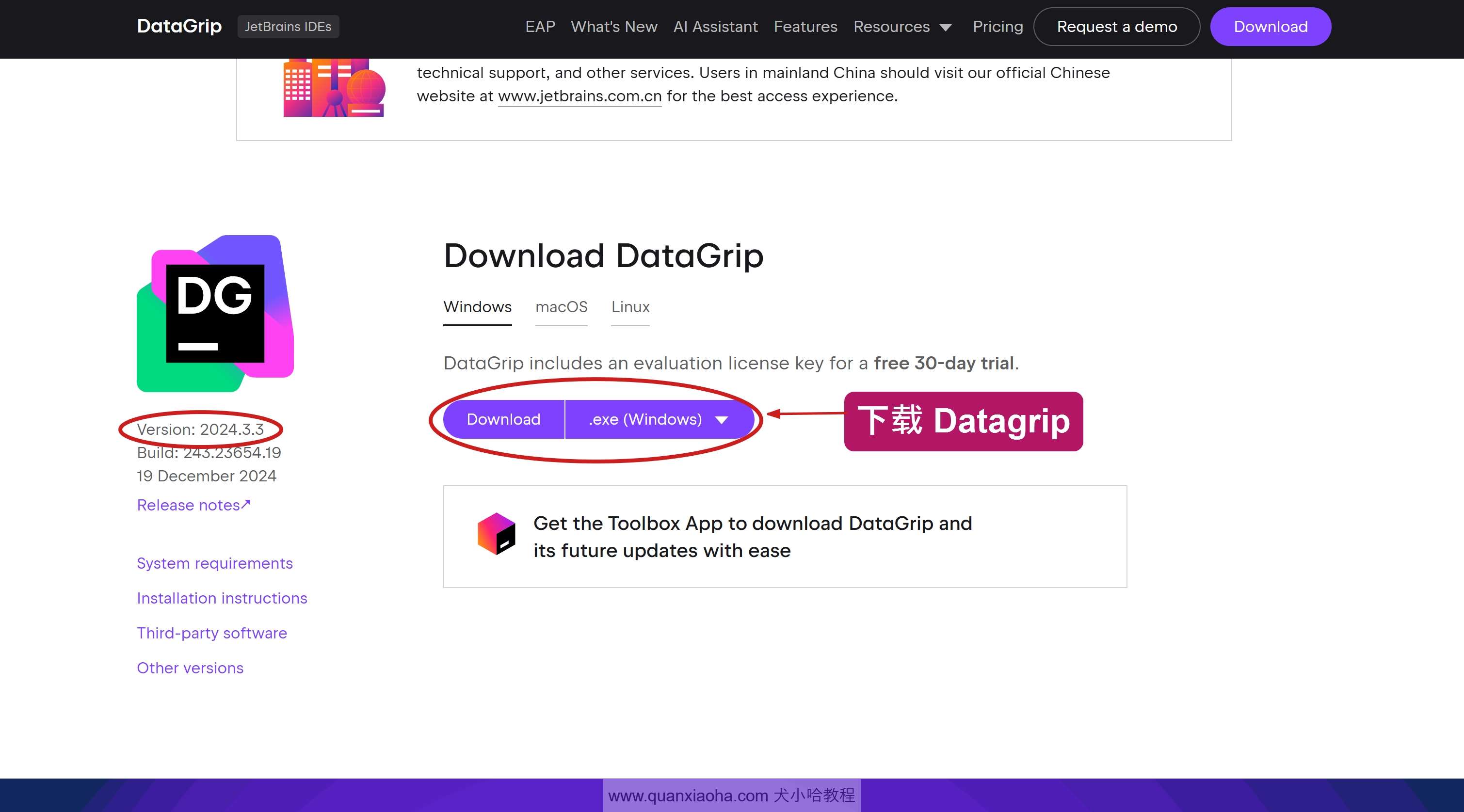Click the JetBrains IDEs badge icon
The width and height of the screenshot is (1464, 812).
coord(287,26)
